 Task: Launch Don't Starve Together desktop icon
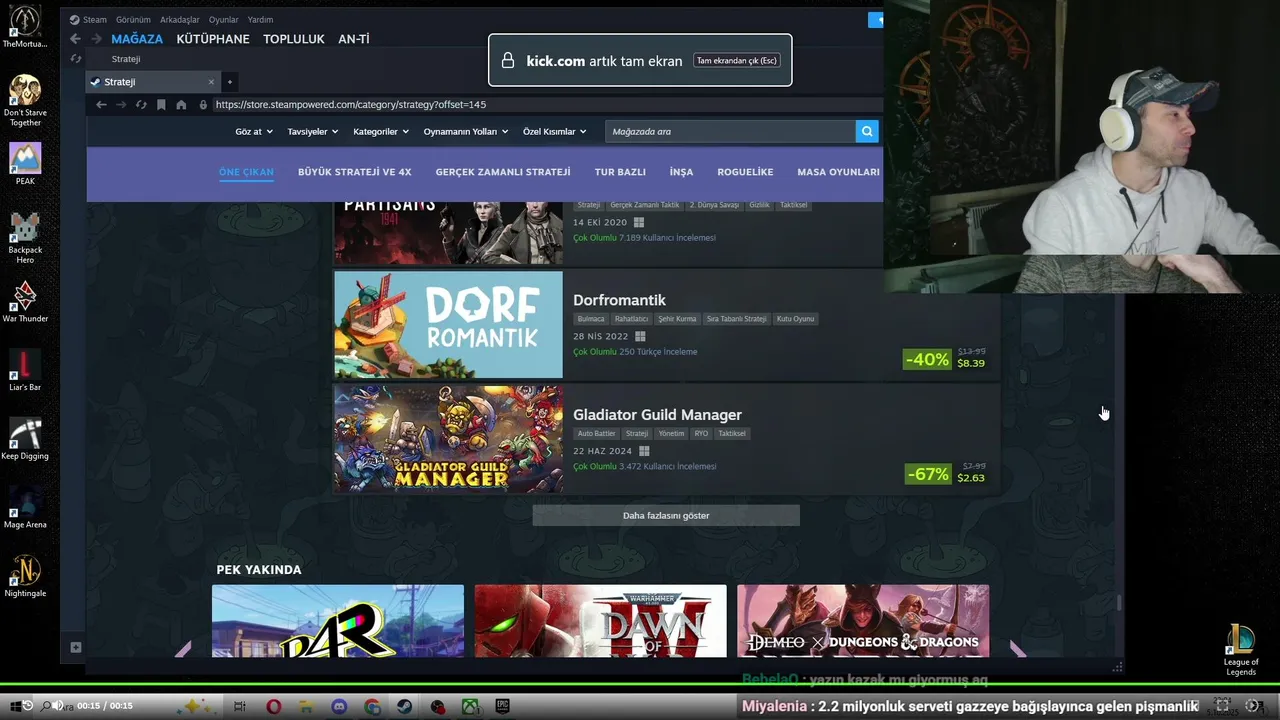pyautogui.click(x=25, y=100)
